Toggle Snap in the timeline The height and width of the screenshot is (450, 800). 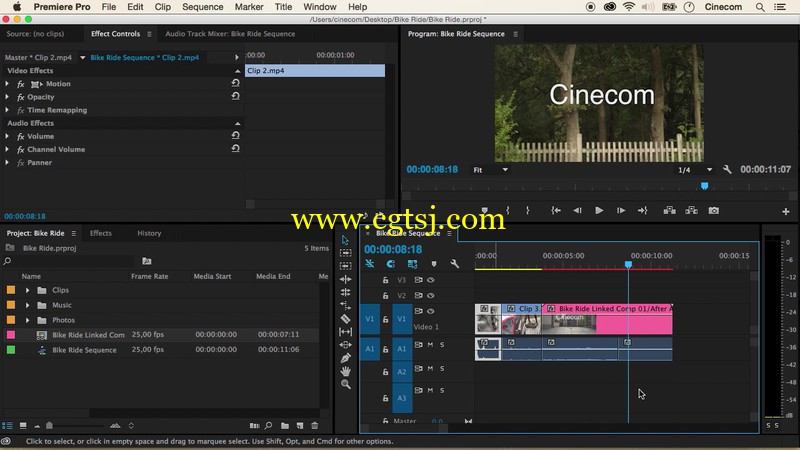tap(390, 264)
